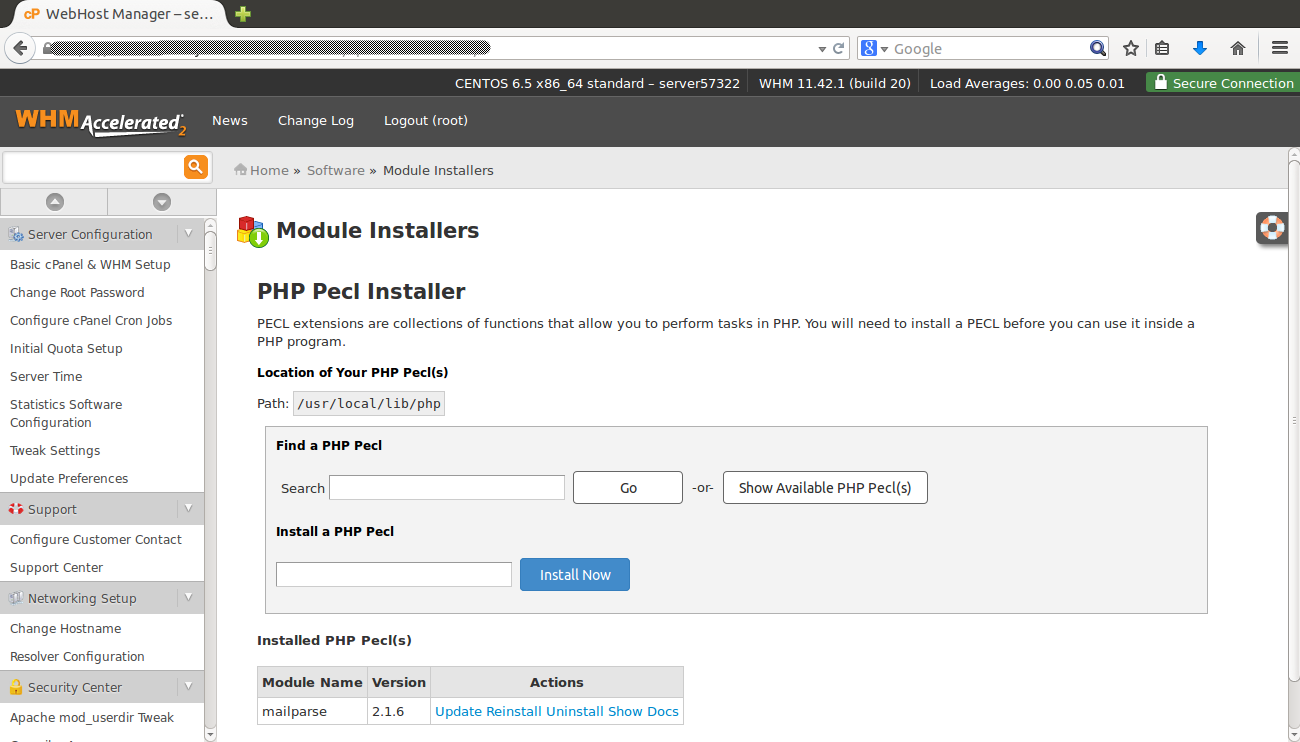Click the Networking Setup section icon
This screenshot has height=742, width=1300.
(x=16, y=598)
